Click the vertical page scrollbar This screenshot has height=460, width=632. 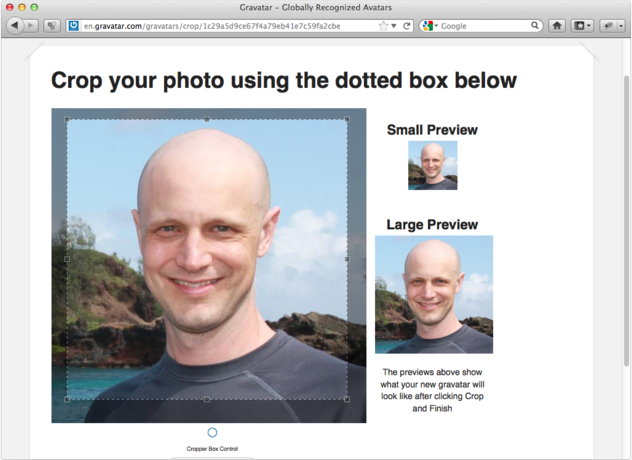[x=626, y=200]
